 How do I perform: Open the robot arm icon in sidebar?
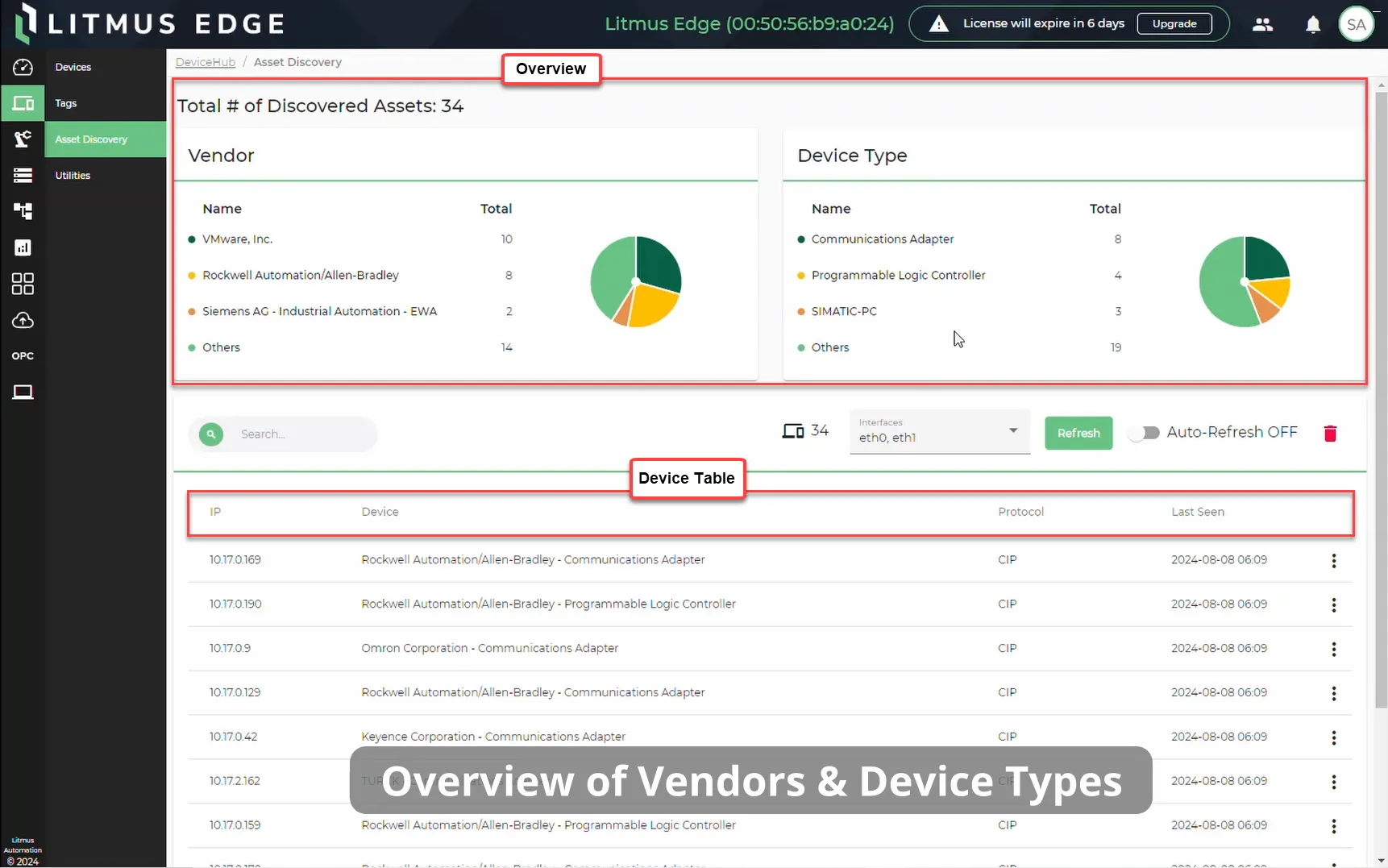point(23,139)
